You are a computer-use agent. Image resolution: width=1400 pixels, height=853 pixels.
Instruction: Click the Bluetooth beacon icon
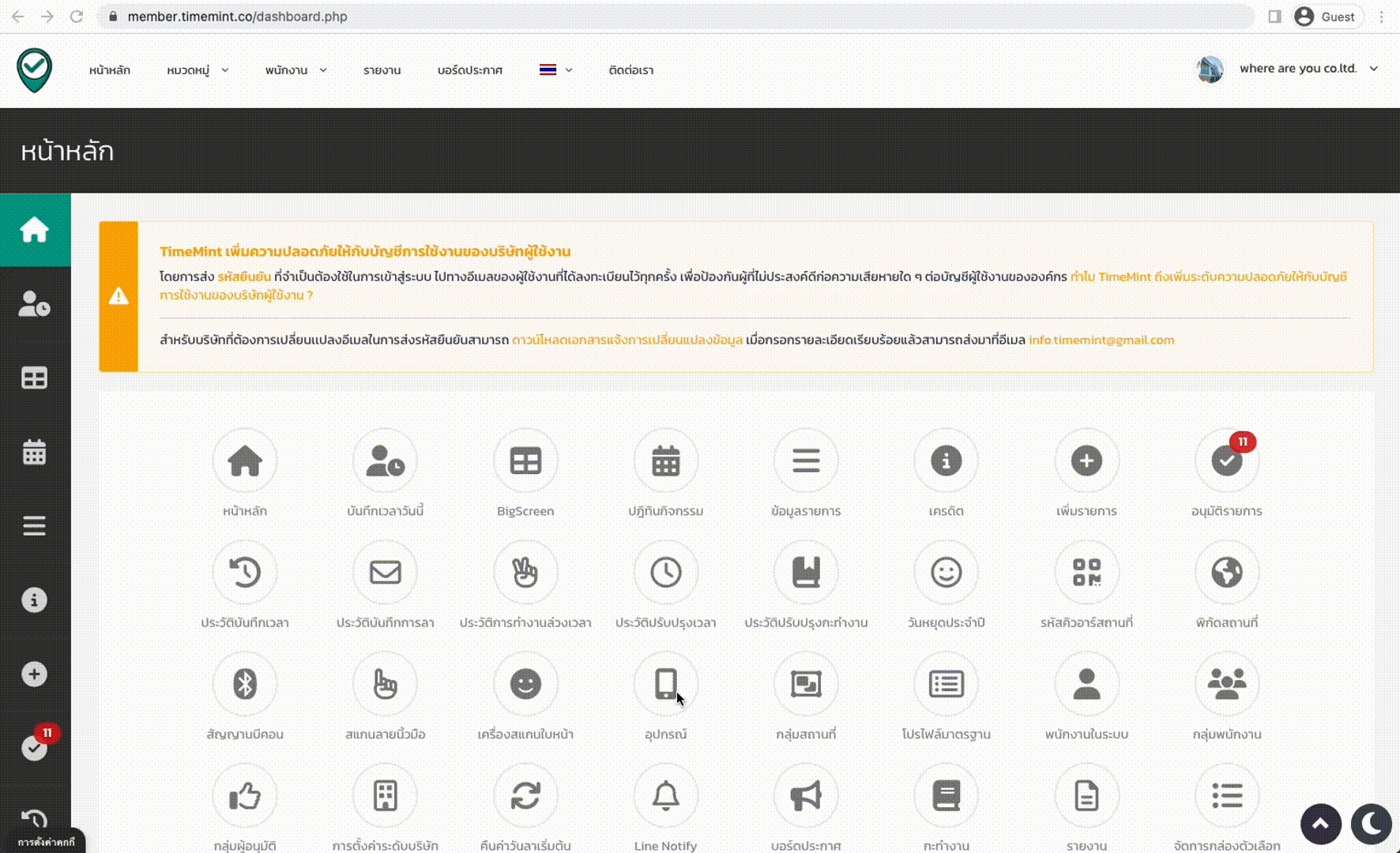pyautogui.click(x=245, y=684)
